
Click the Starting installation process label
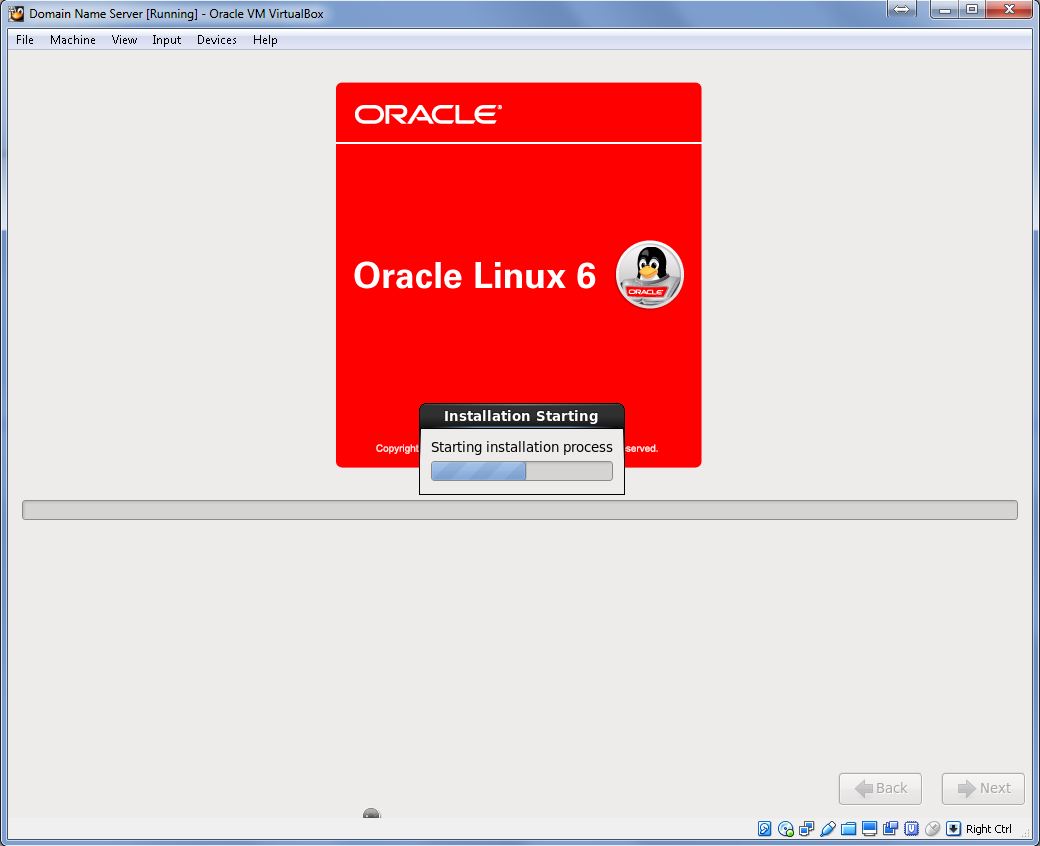click(521, 447)
